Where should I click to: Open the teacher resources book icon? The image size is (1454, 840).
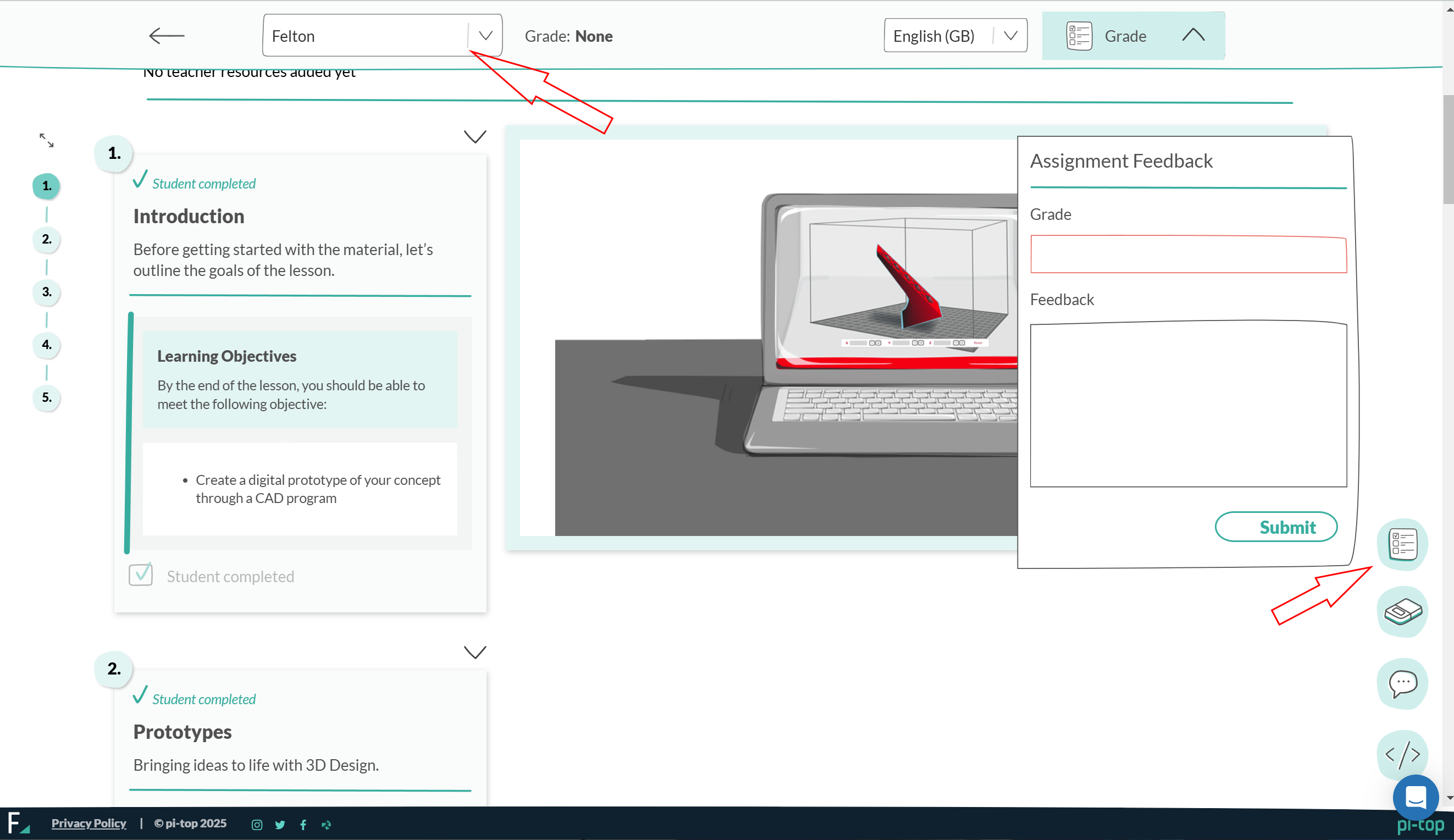1402,611
